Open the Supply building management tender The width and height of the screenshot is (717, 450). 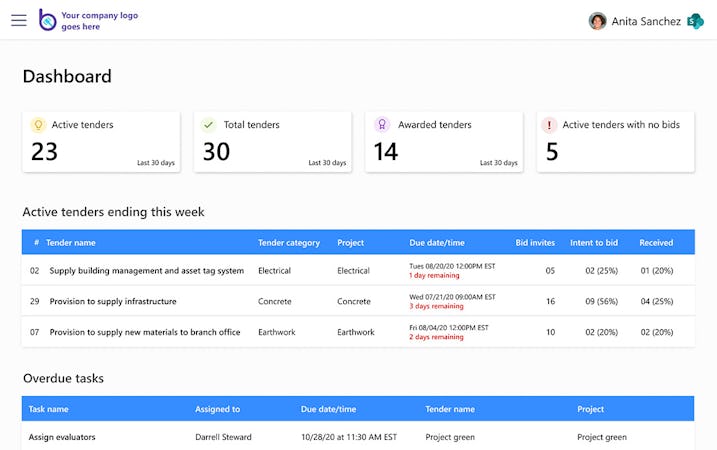[x=146, y=271]
